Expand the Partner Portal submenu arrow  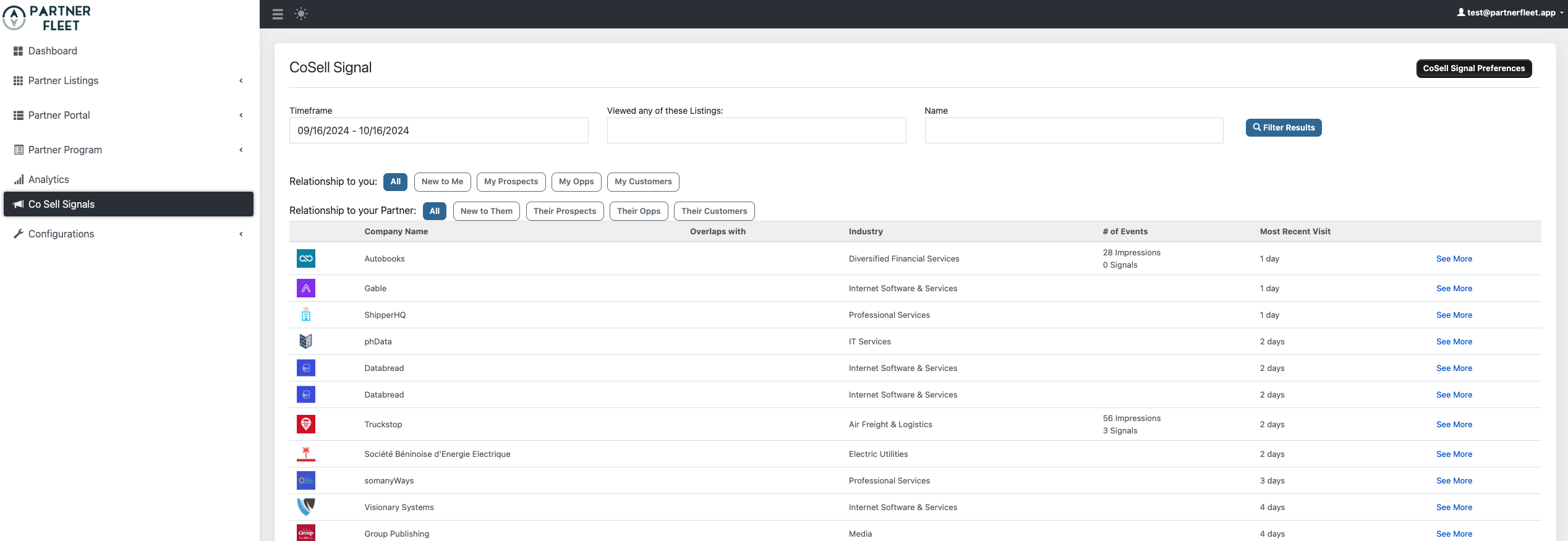click(241, 115)
